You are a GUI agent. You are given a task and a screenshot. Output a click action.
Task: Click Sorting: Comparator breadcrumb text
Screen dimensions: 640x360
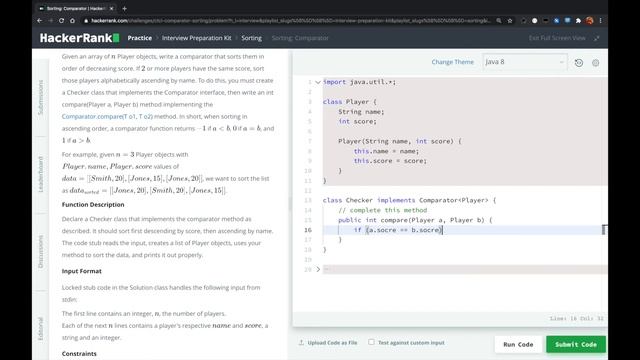(x=300, y=38)
